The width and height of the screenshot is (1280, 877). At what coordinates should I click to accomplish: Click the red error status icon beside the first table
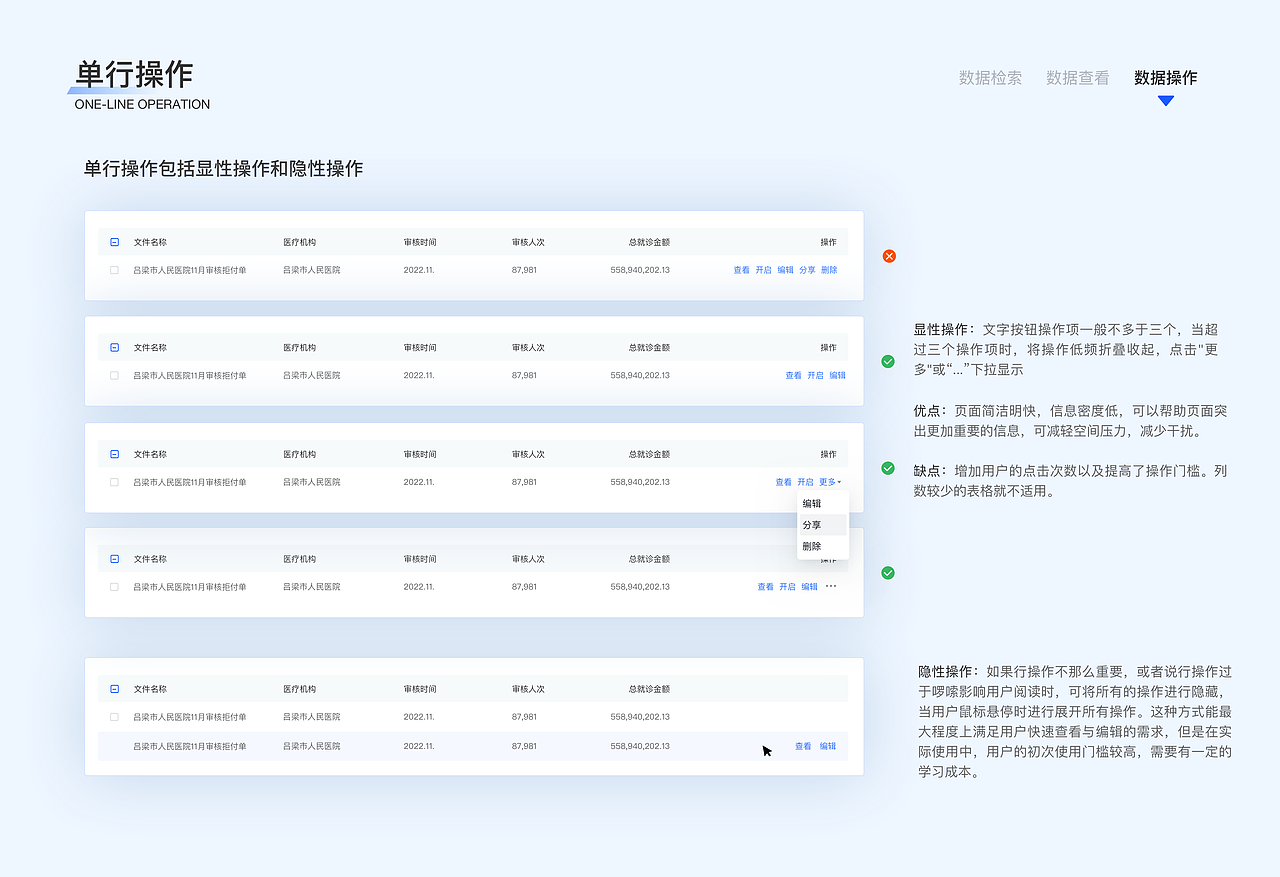click(888, 256)
